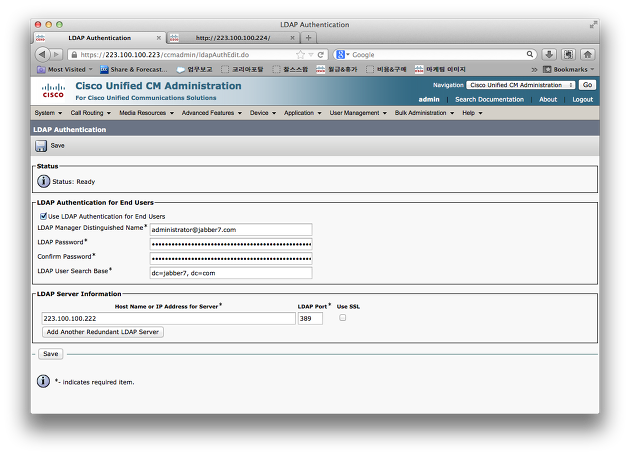Viewport: 630px width, 456px height.
Task: Select the LDAP Authentication browser tab
Action: click(99, 38)
